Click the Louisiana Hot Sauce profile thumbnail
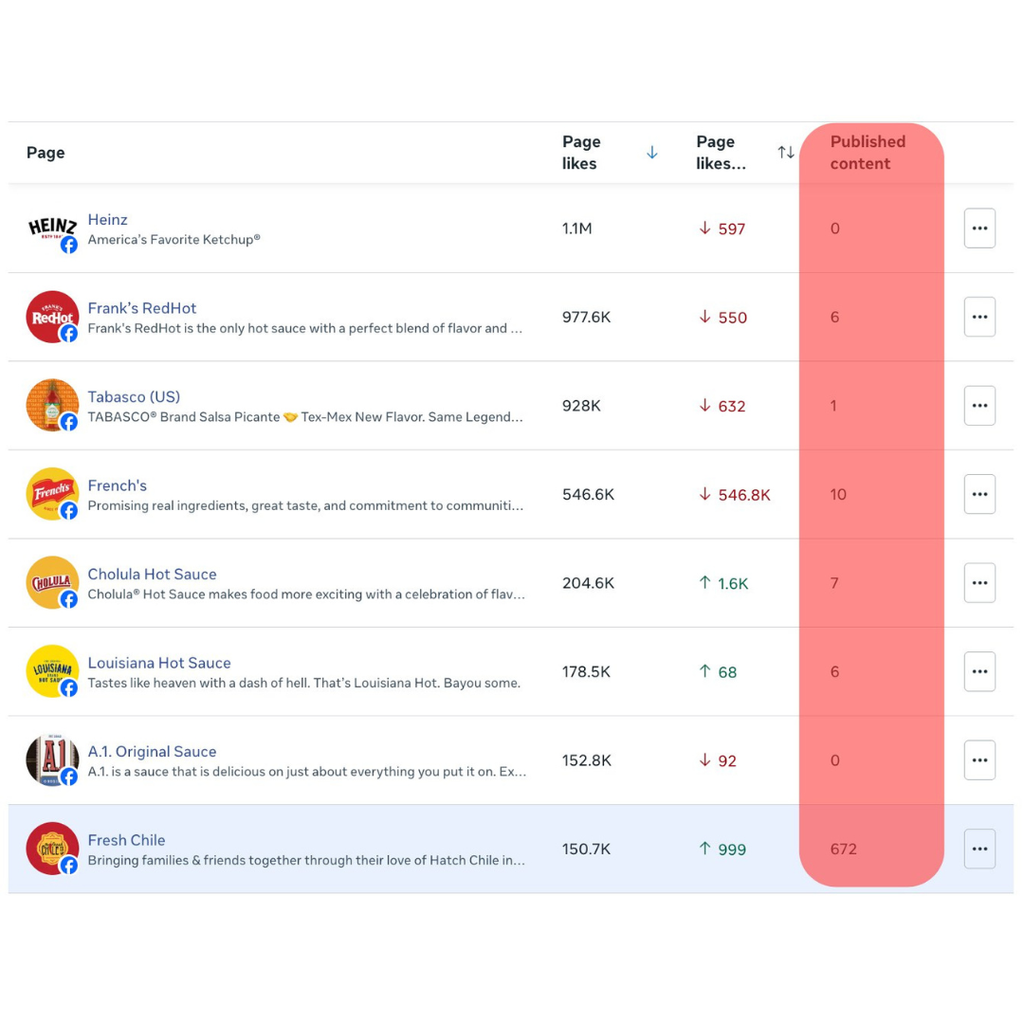The height and width of the screenshot is (1024, 1024). tap(51, 671)
